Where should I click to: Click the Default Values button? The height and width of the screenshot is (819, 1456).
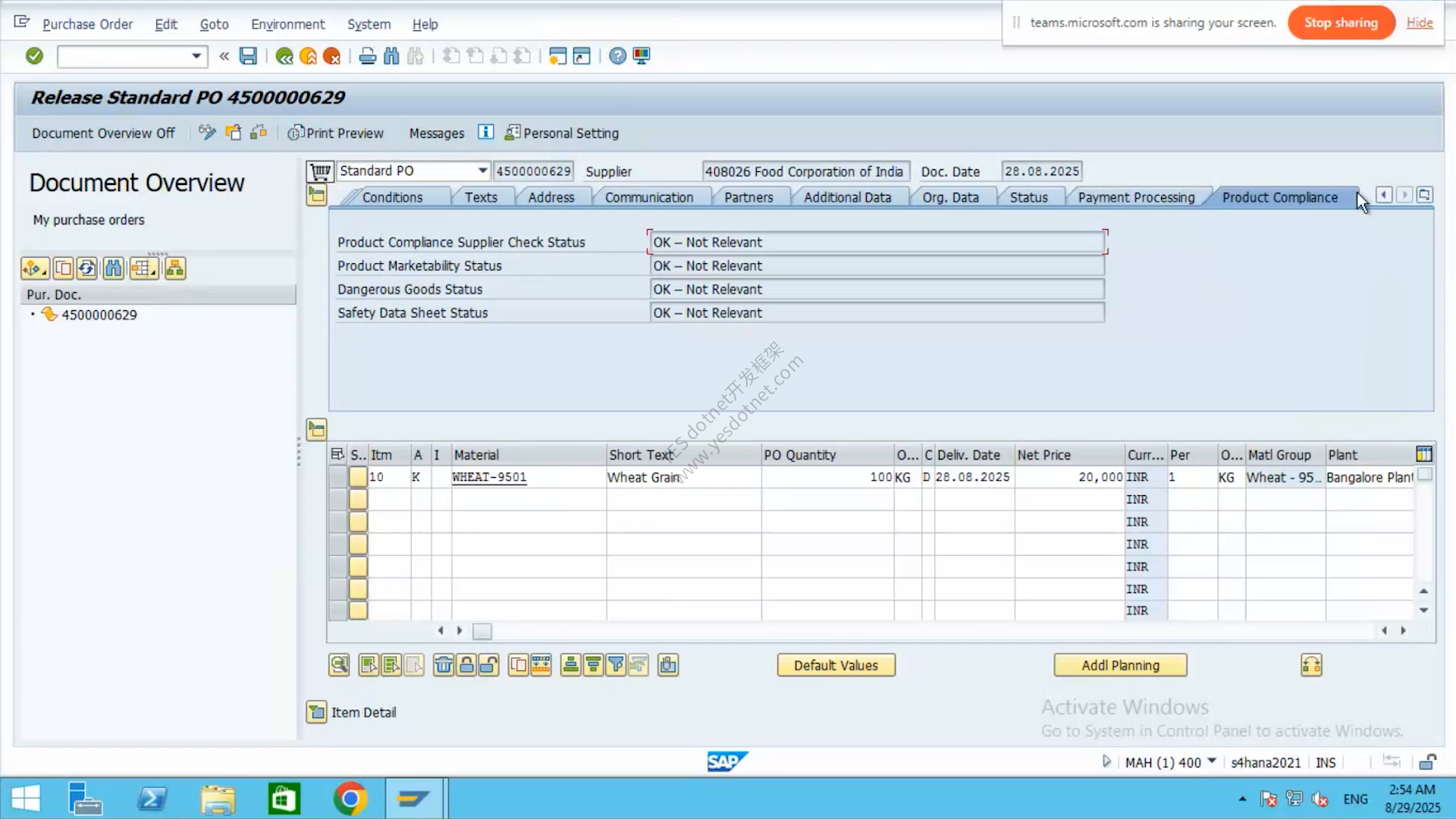[x=836, y=665]
